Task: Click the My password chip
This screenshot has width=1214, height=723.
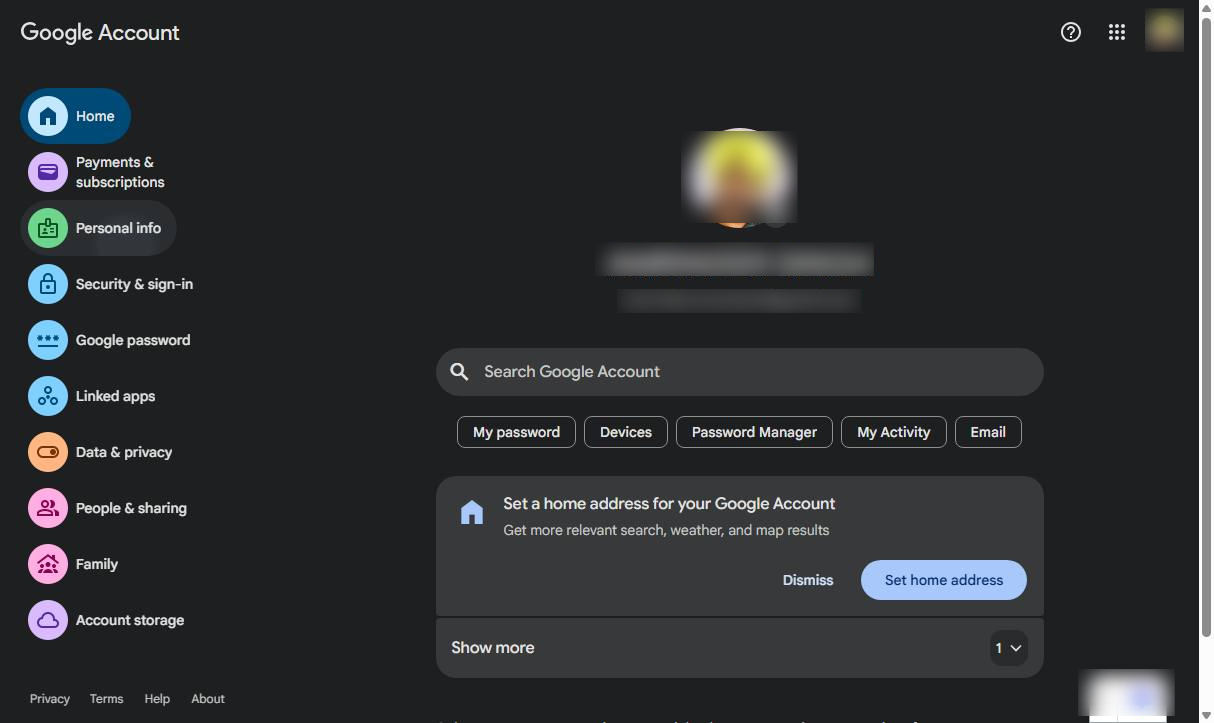Action: click(516, 432)
